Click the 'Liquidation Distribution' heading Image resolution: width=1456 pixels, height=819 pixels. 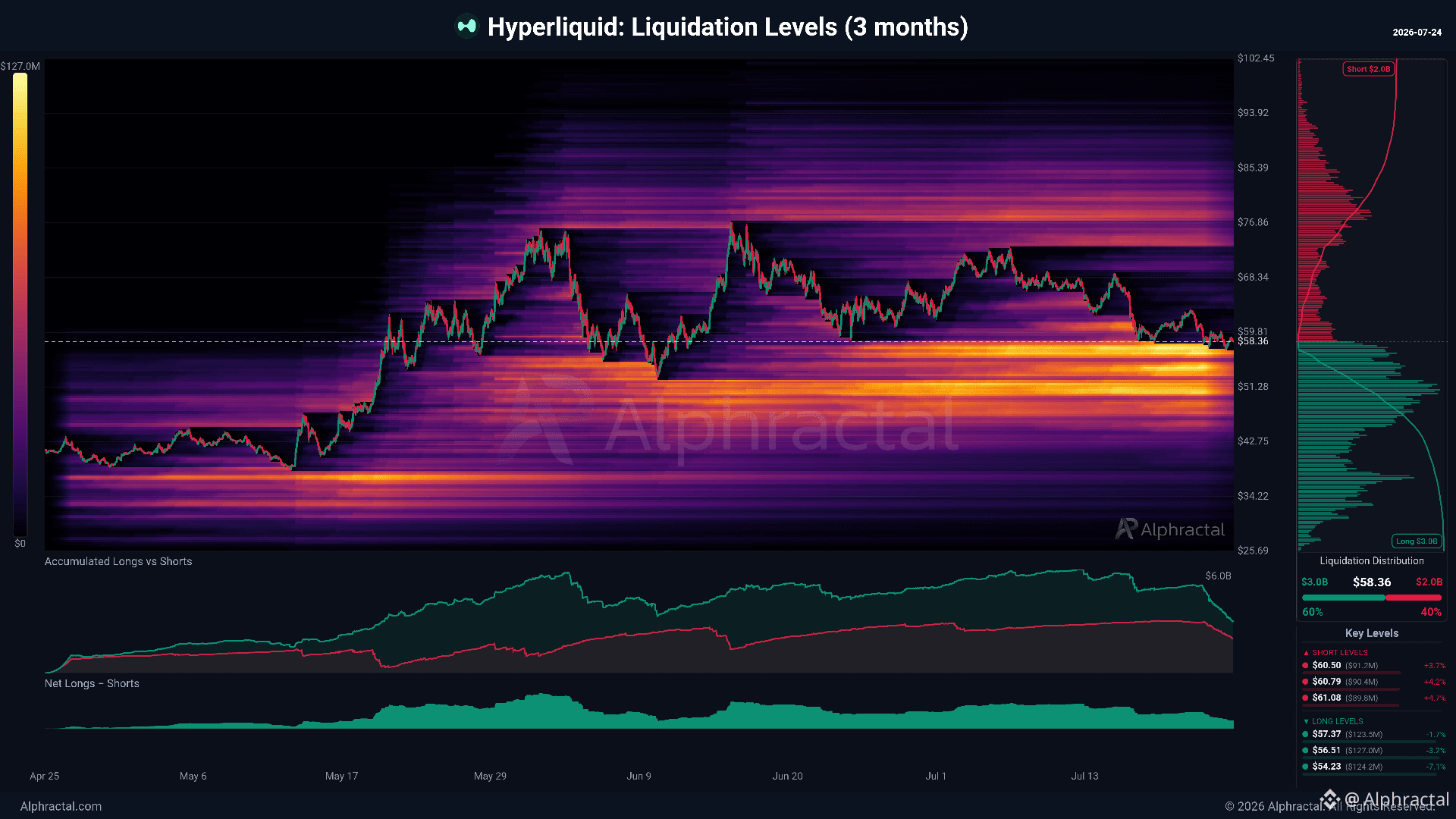coord(1372,561)
